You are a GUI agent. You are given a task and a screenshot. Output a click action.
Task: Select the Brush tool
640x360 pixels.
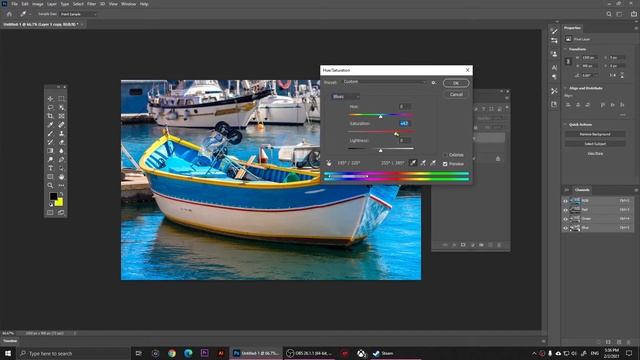(x=50, y=133)
